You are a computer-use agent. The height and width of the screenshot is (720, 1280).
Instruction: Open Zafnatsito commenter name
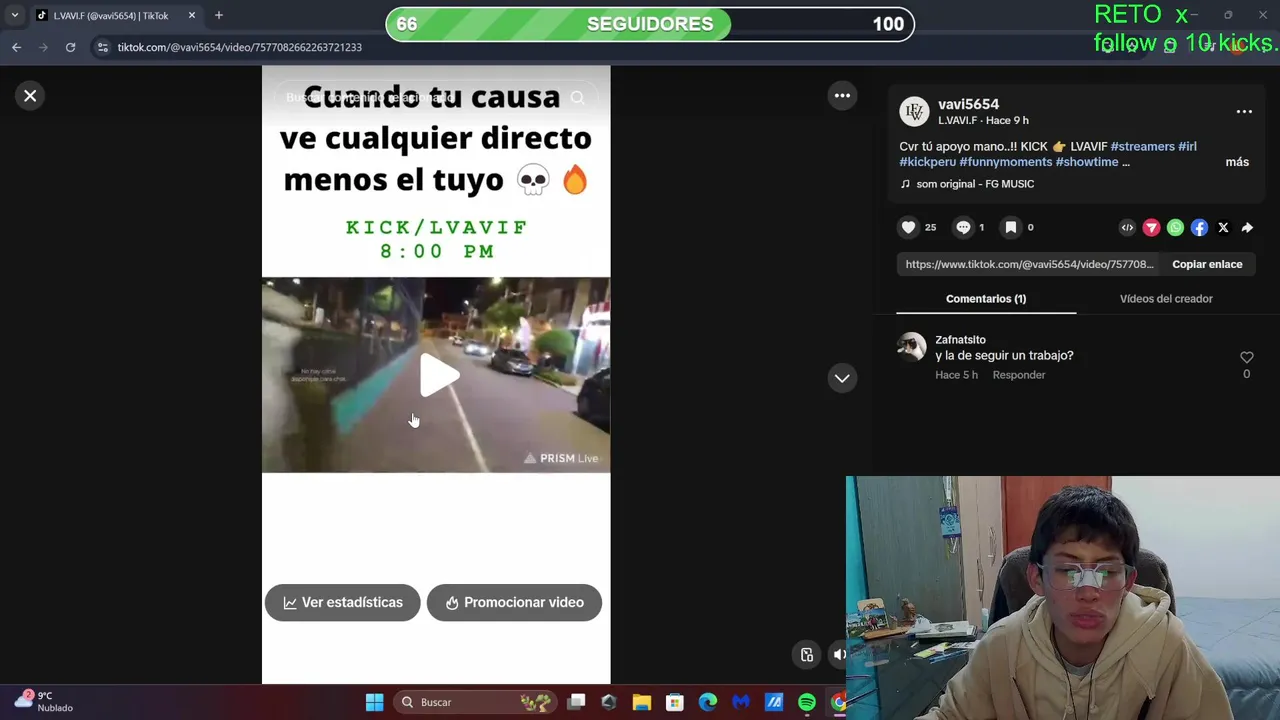[x=960, y=340]
